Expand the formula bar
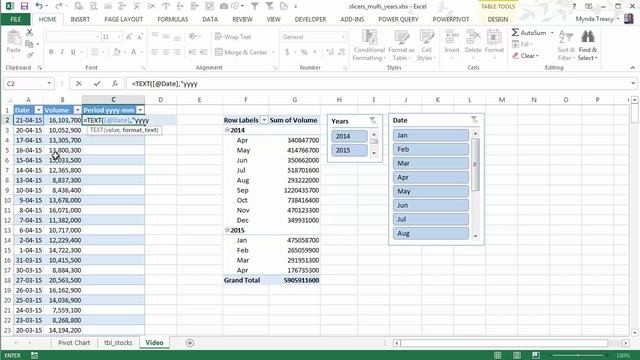This screenshot has height=360, width=640. [x=633, y=83]
